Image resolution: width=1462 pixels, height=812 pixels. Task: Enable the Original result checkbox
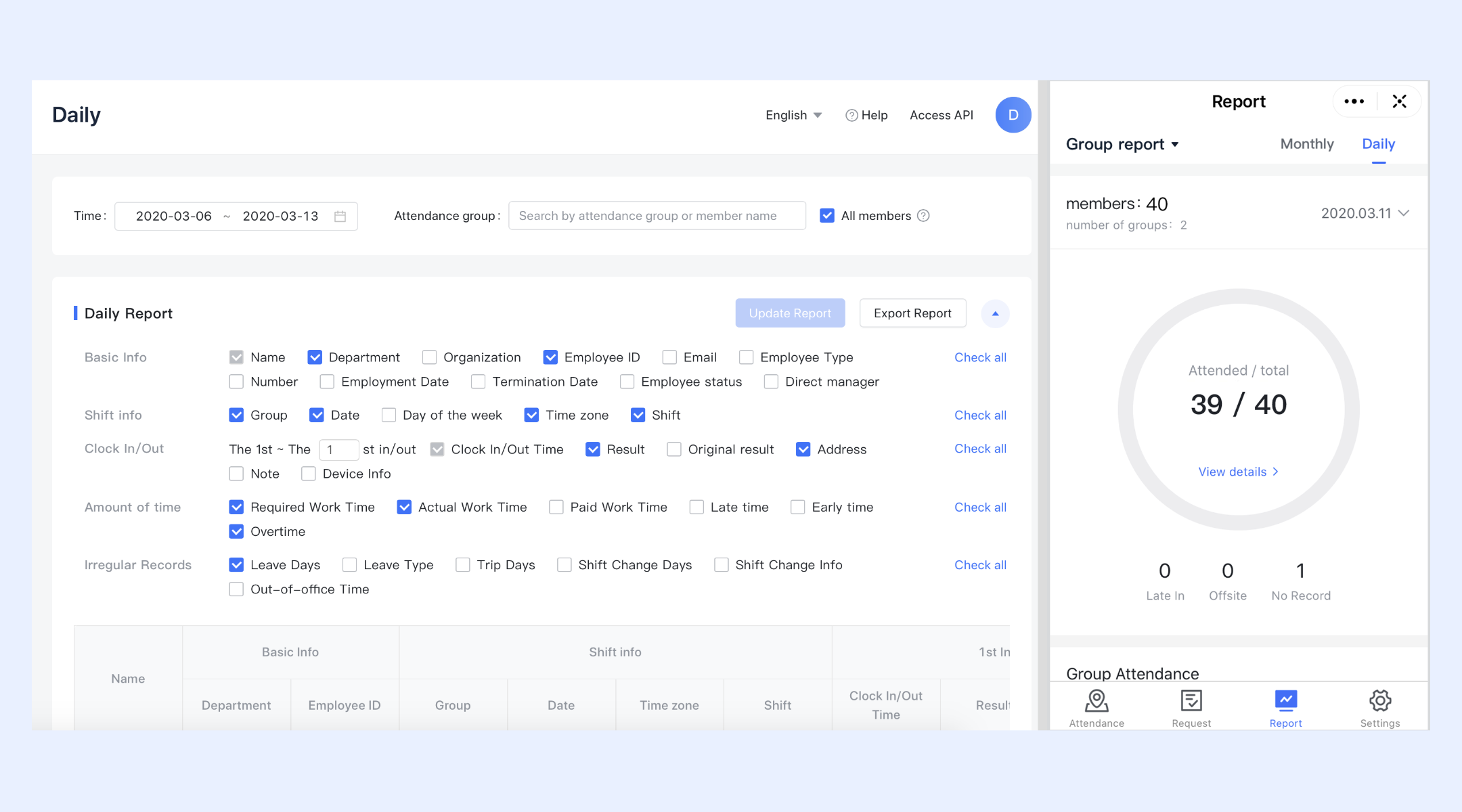click(673, 449)
